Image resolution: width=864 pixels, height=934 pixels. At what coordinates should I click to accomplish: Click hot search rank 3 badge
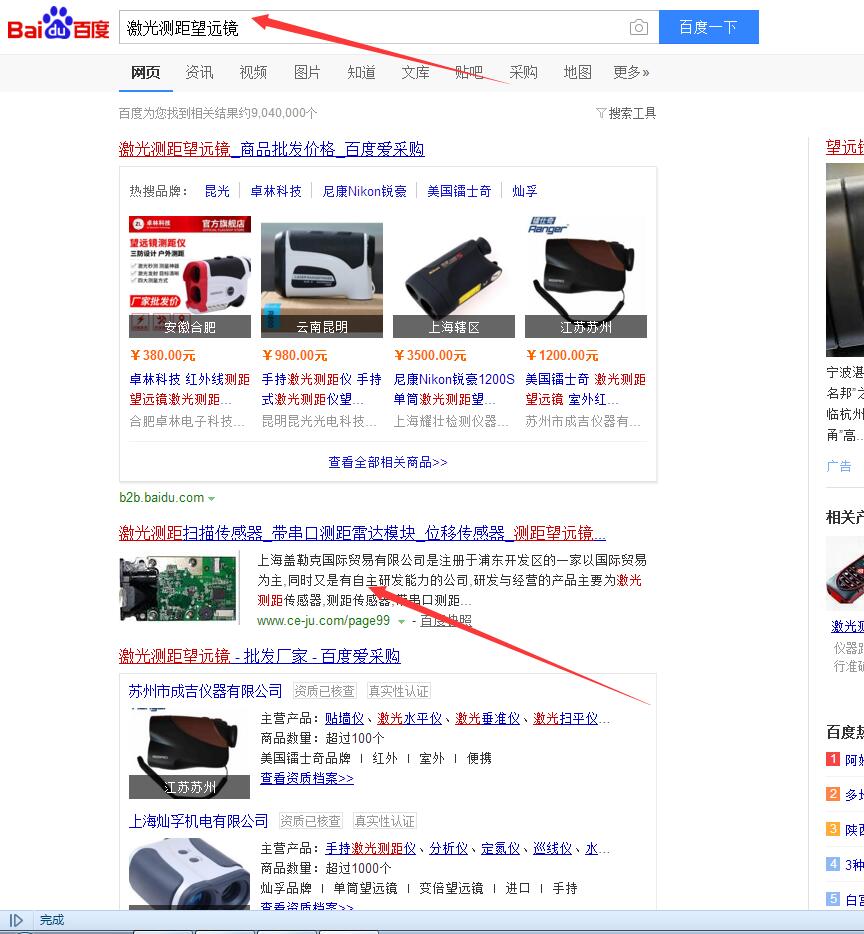(832, 829)
